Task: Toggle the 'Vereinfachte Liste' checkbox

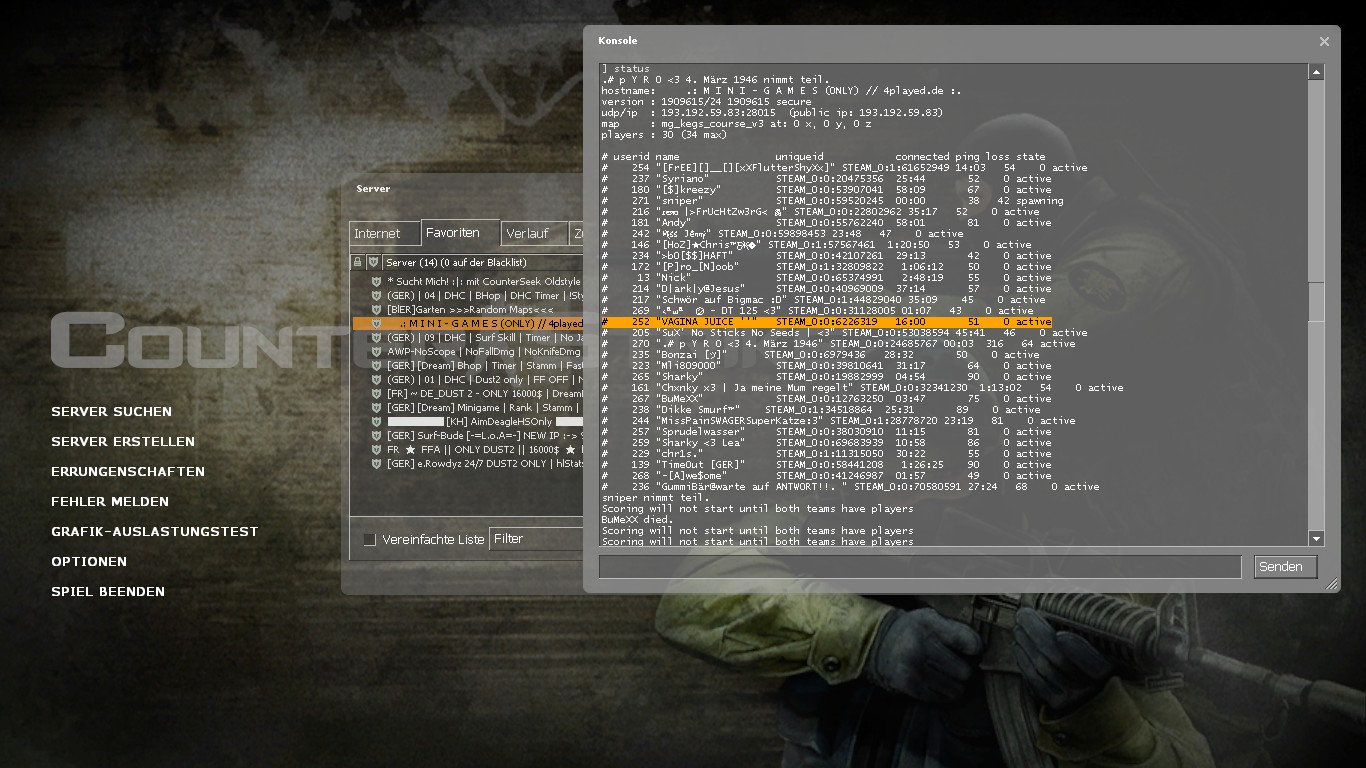Action: pos(369,539)
